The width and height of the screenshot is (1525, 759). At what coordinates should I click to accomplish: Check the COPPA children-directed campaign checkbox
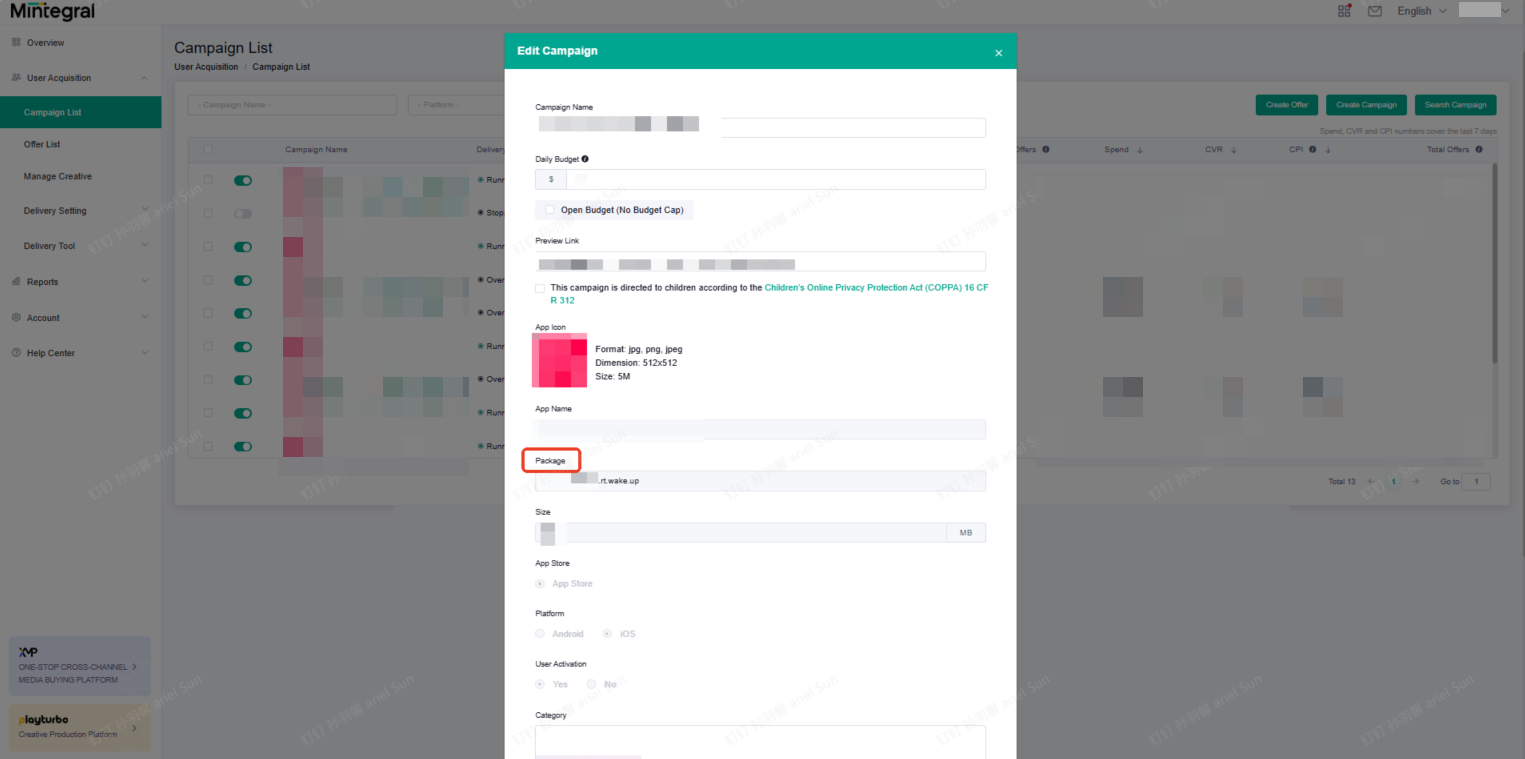[540, 288]
